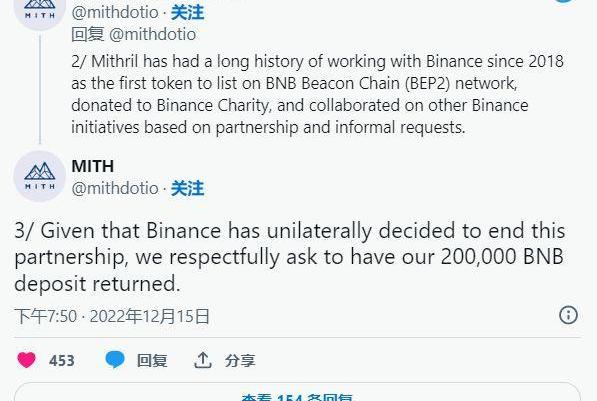Click the vertical thread connector line
The height and width of the screenshot is (401, 597).
40,89
